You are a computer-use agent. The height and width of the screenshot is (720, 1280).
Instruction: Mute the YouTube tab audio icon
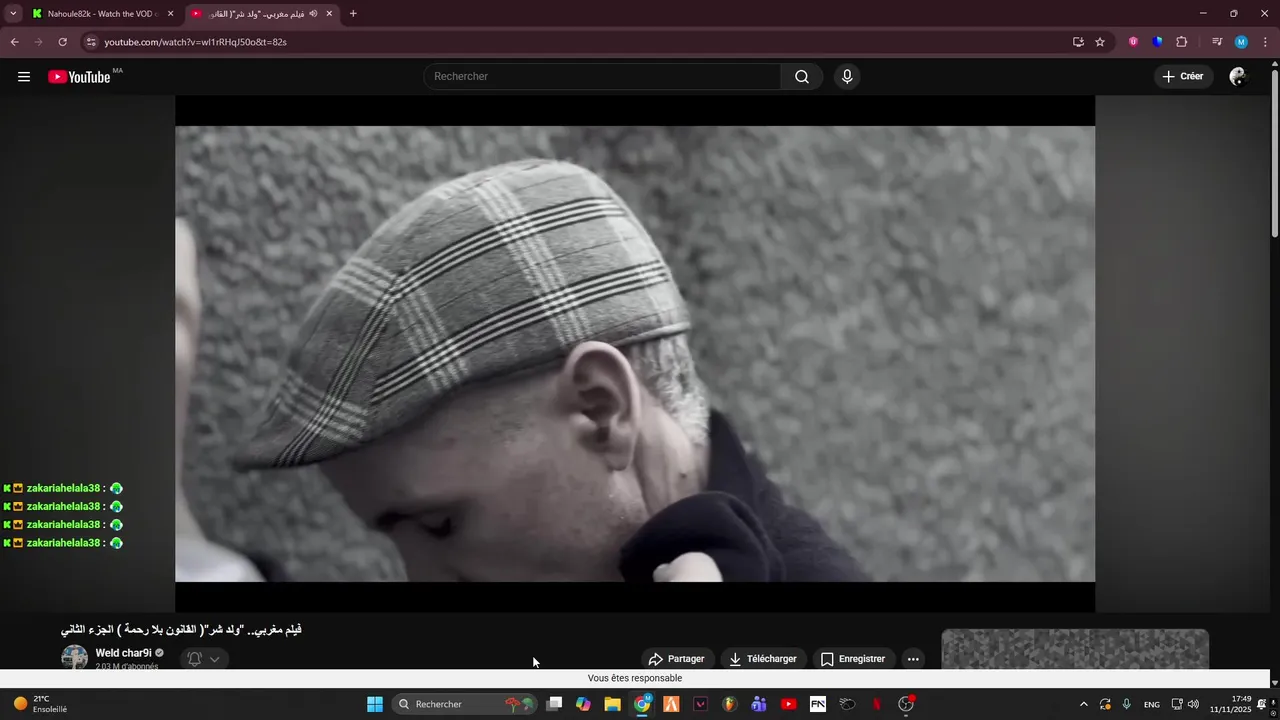coord(313,14)
